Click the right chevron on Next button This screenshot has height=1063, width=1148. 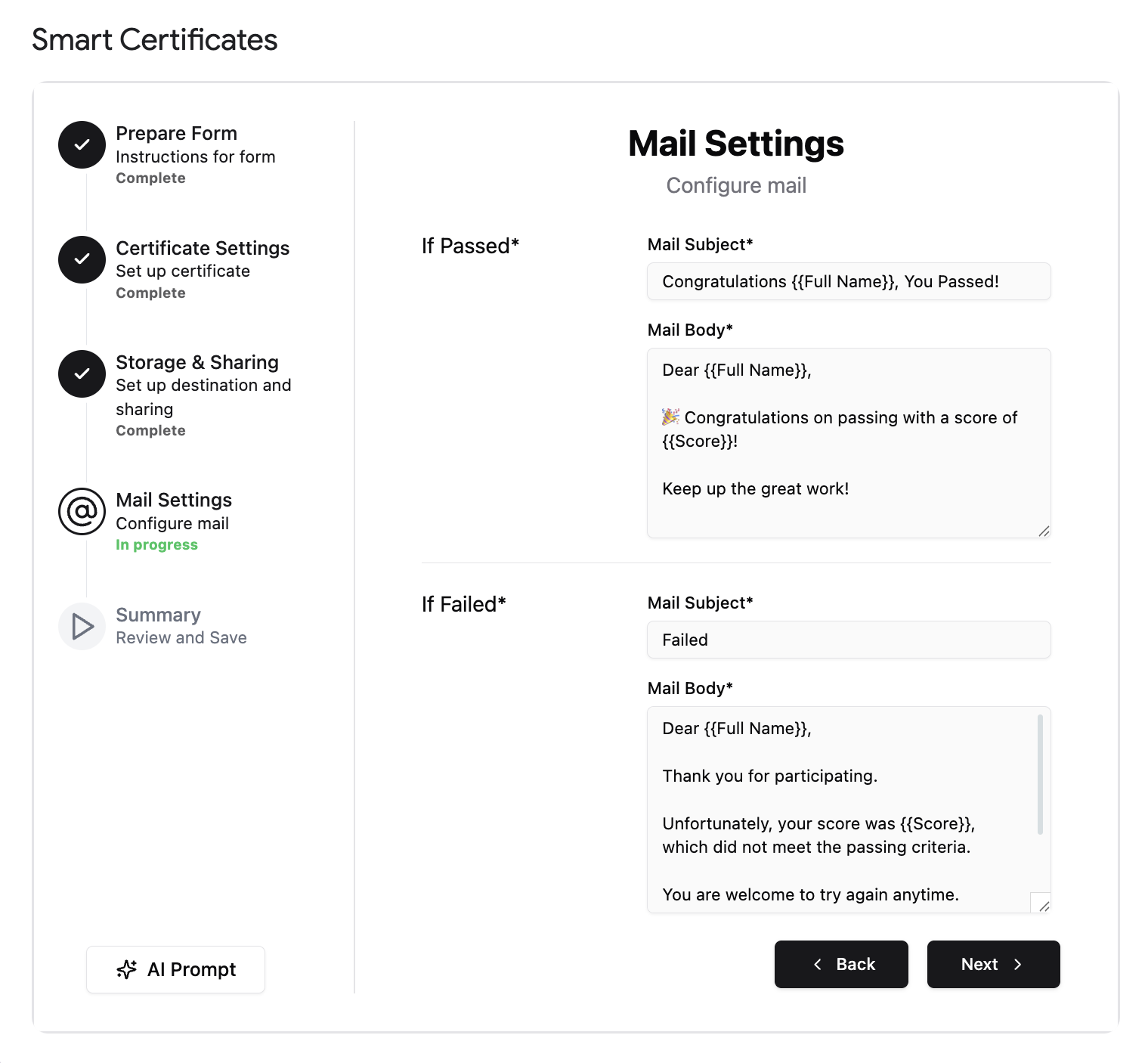pos(1017,964)
